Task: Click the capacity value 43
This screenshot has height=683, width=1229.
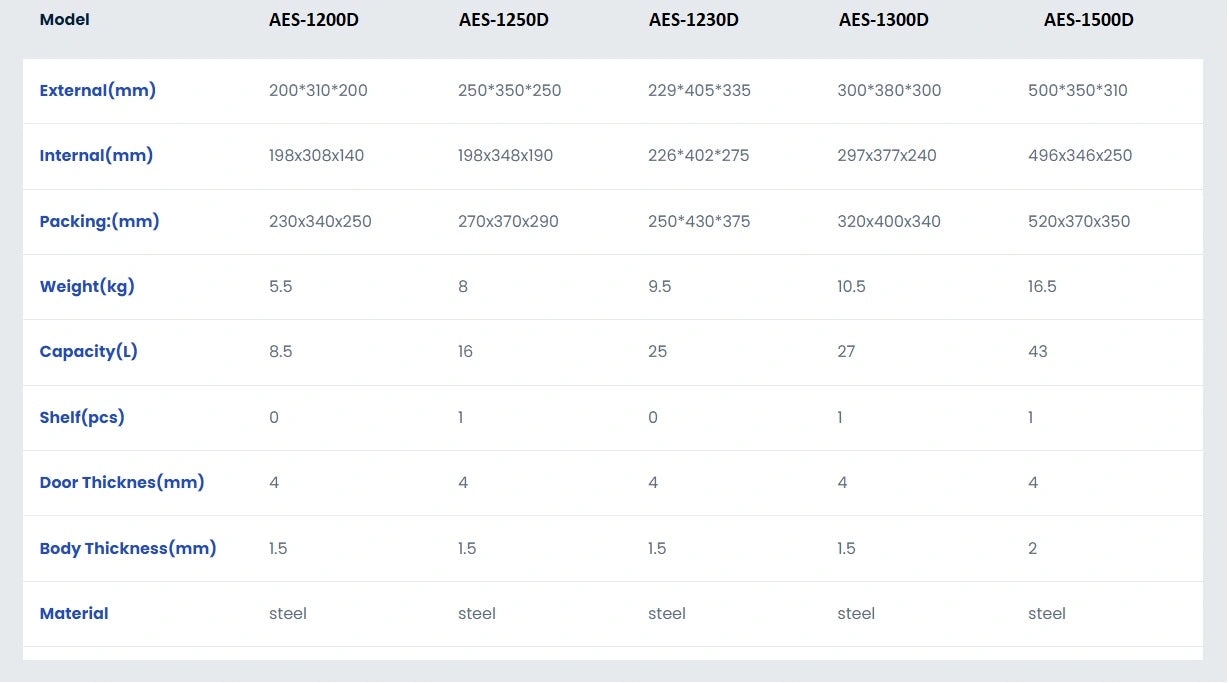Action: pyautogui.click(x=1038, y=352)
